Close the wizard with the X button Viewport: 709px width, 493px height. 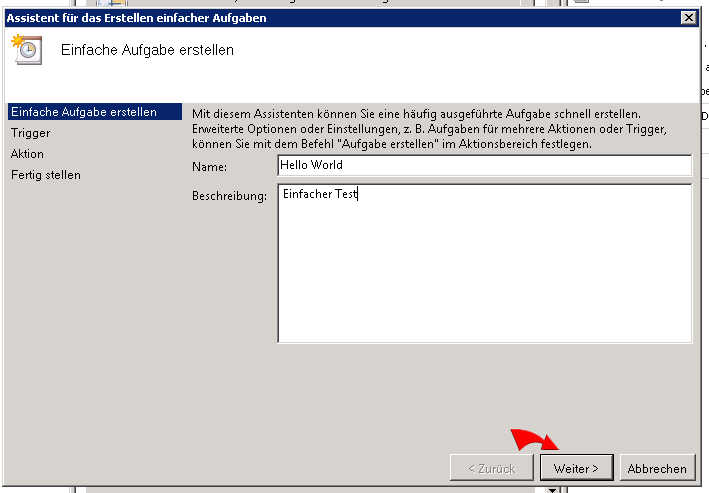click(687, 18)
